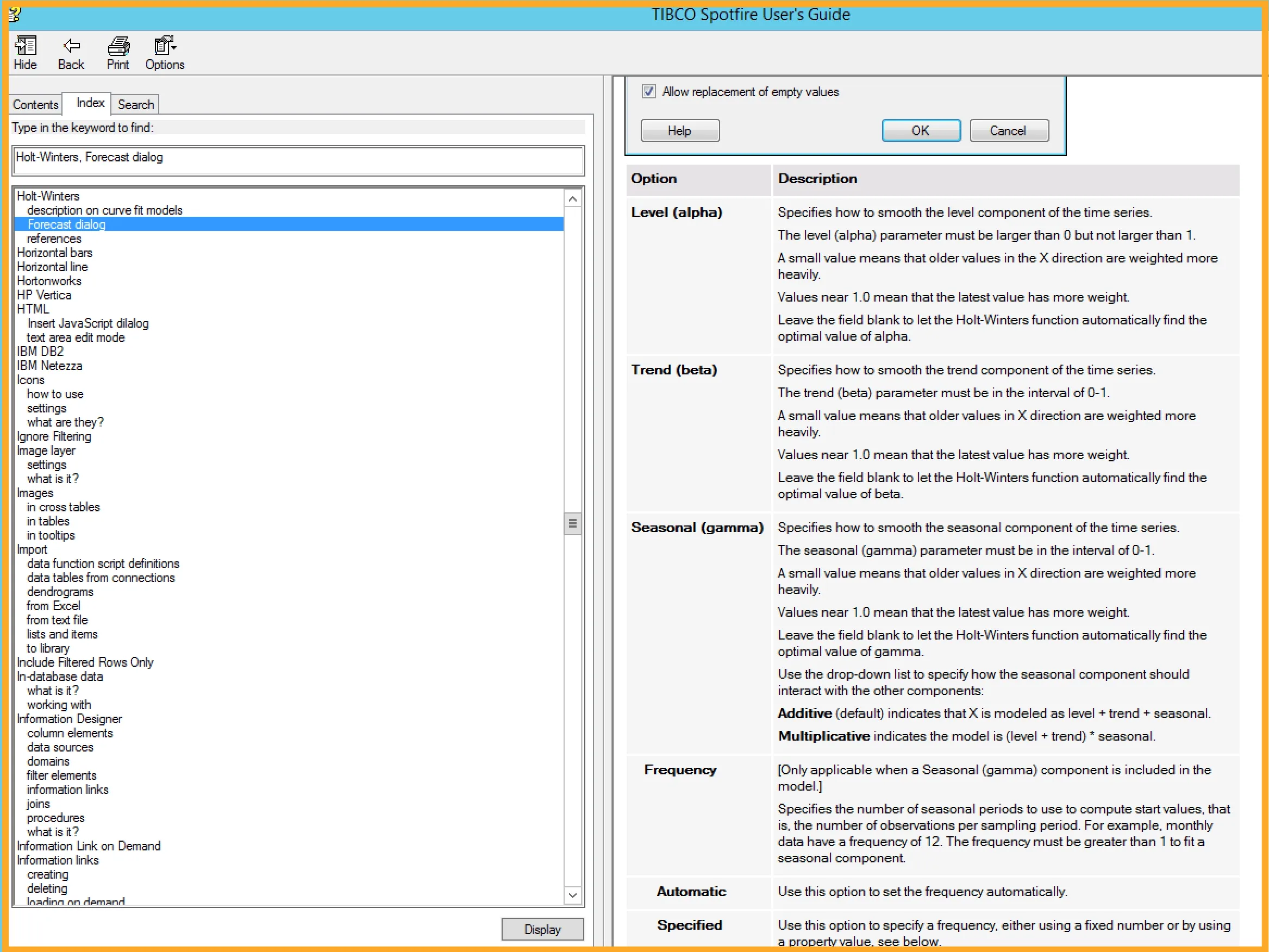Viewport: 1269px width, 952px height.
Task: Select the 'in tables' entry
Action: 48,521
